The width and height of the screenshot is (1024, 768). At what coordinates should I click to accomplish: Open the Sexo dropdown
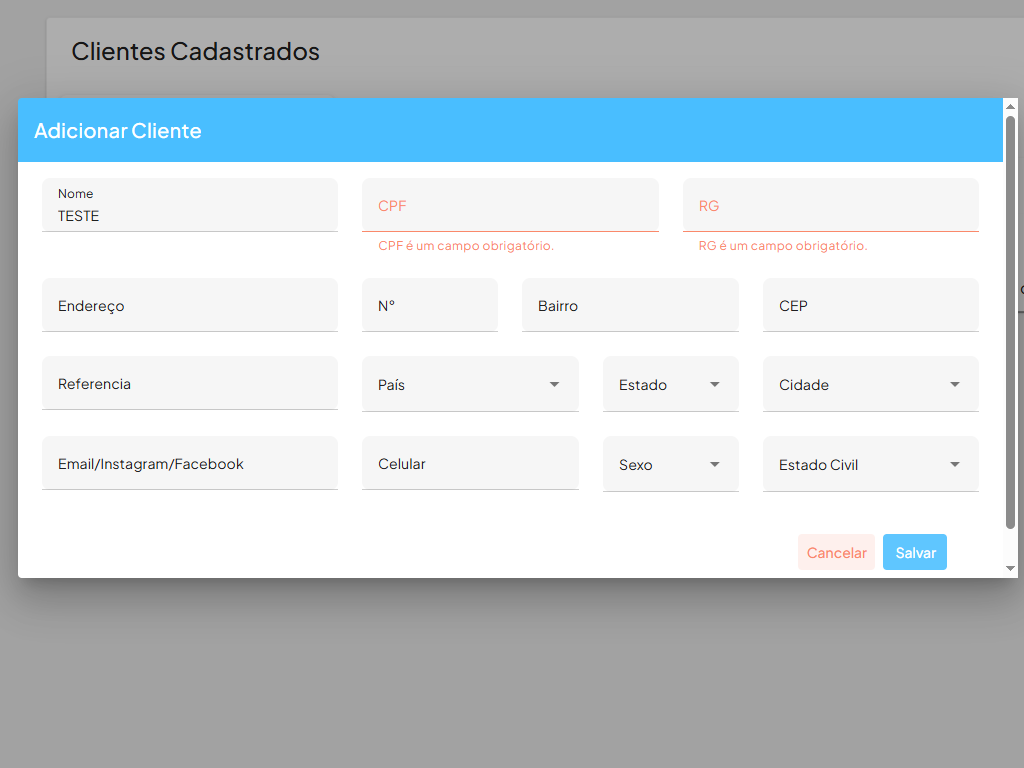[670, 465]
